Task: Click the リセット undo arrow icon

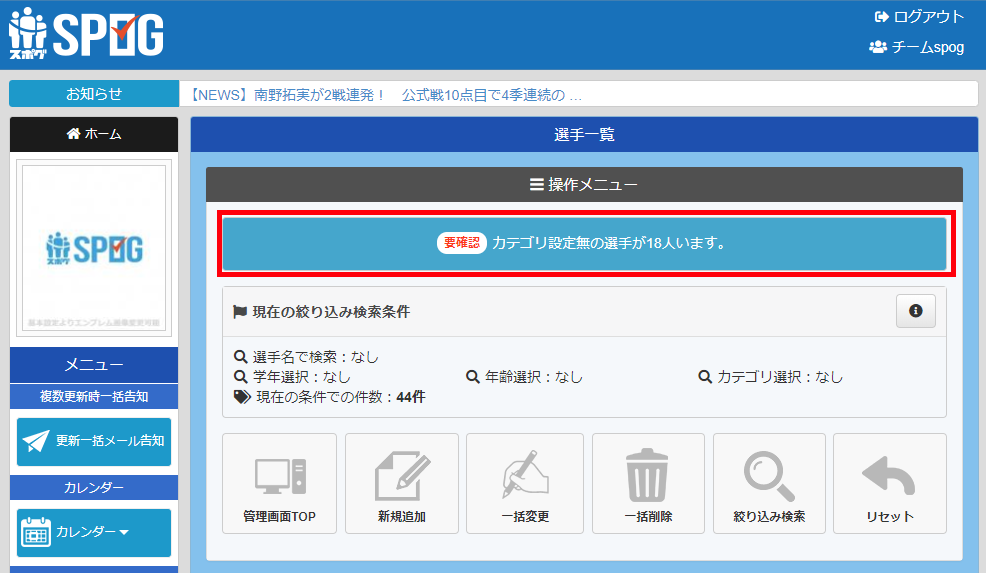Action: (x=889, y=477)
